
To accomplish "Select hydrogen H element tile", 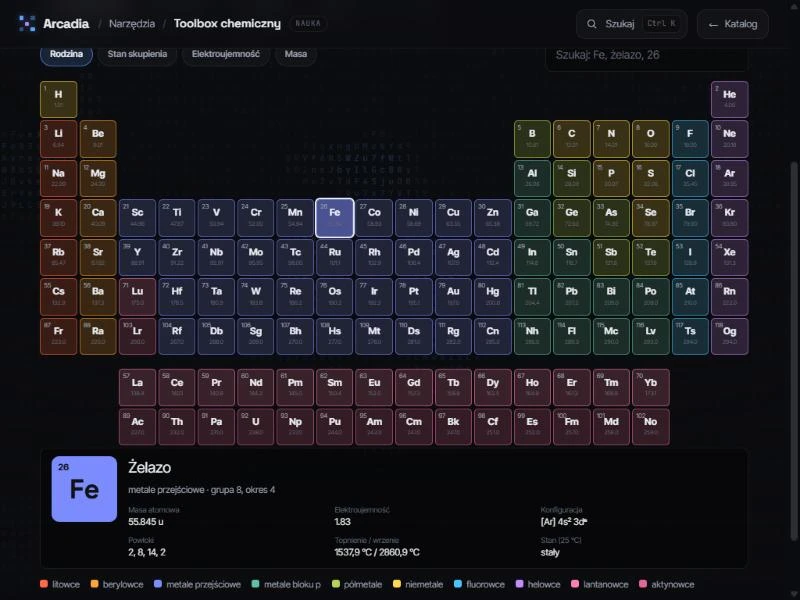I will 59,99.
